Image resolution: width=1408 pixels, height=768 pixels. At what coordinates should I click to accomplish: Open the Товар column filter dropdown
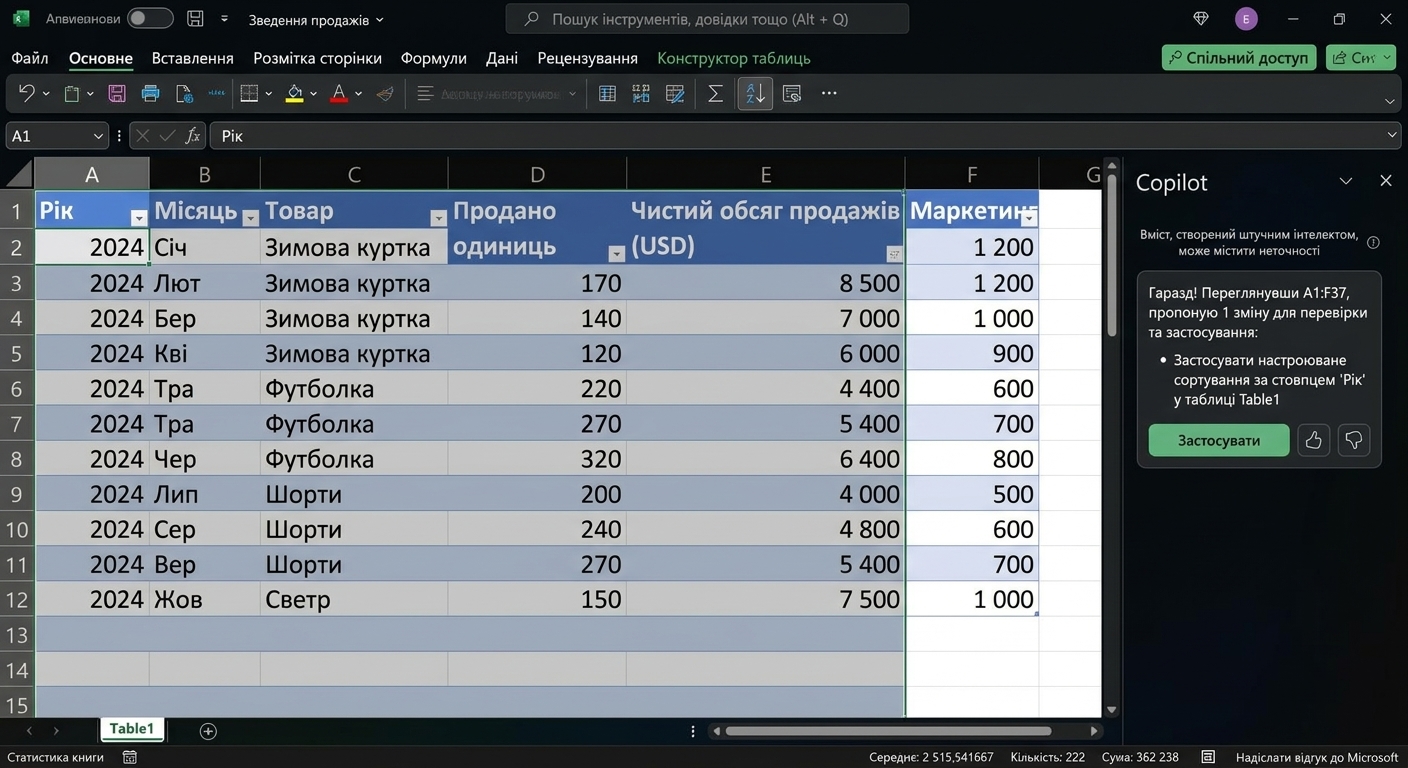click(x=438, y=219)
